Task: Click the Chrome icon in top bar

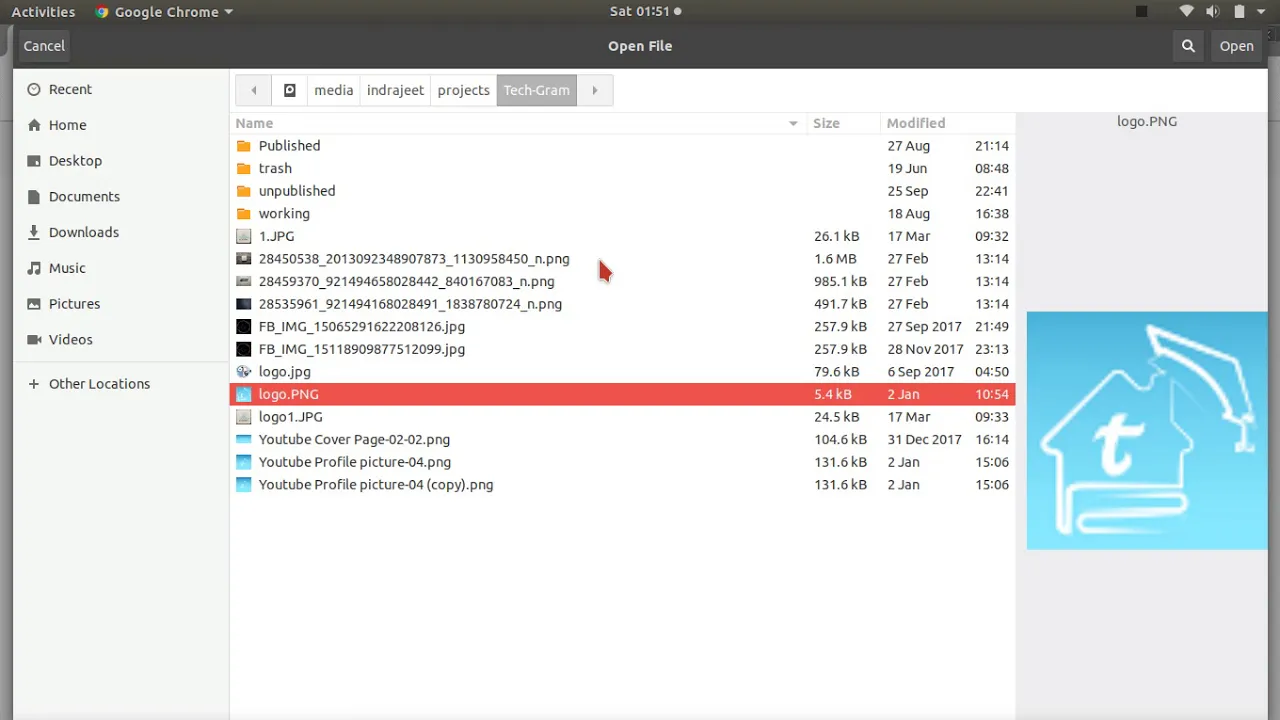Action: tap(102, 12)
